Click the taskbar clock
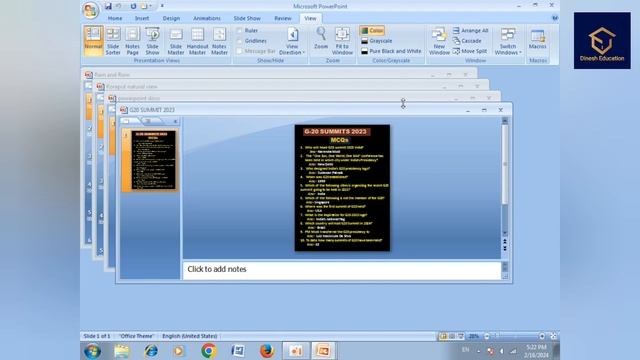The image size is (640, 360). [537, 351]
